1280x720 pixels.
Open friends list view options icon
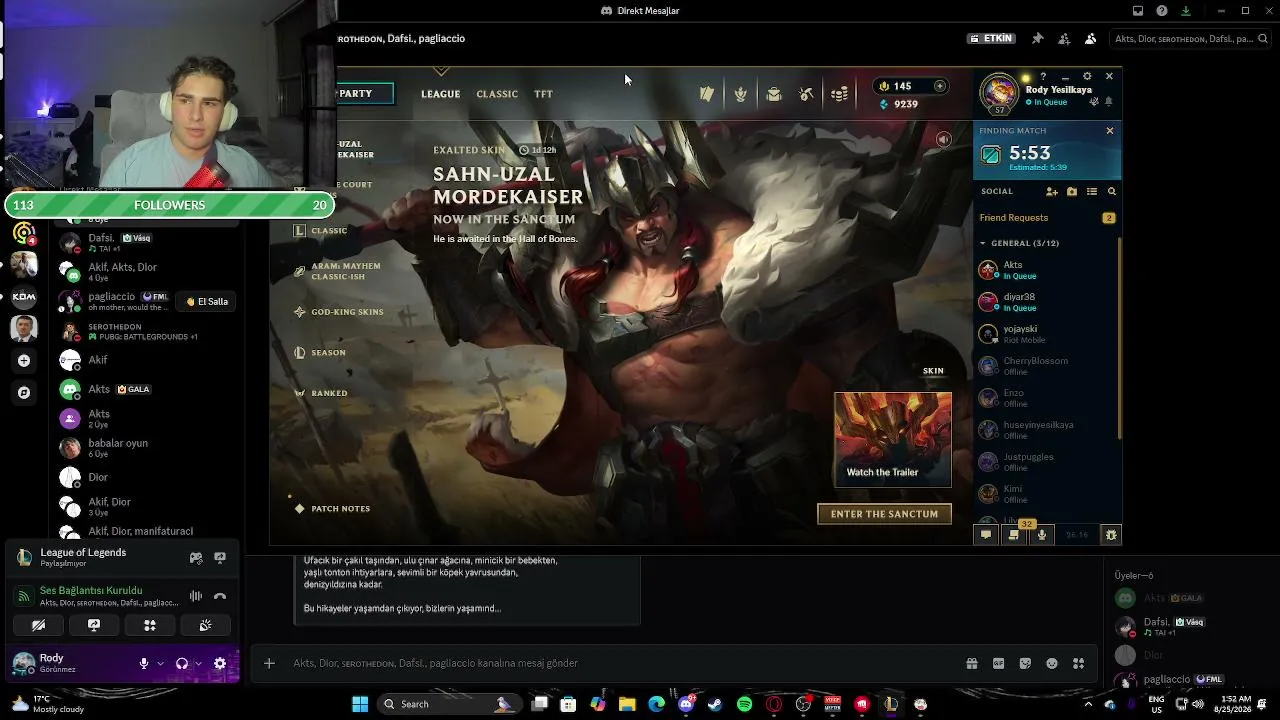pos(1092,191)
